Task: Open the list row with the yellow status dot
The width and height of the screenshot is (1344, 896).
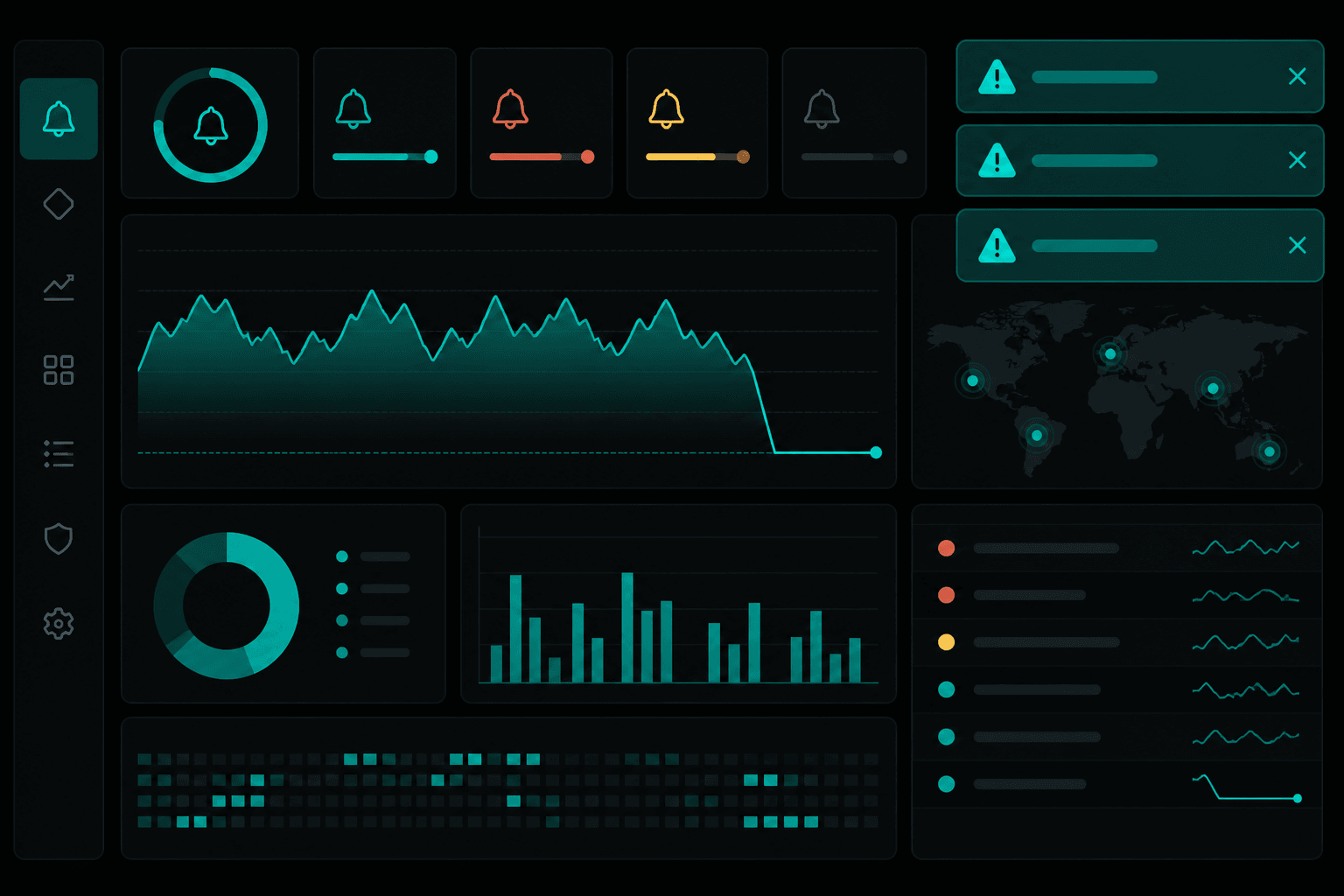Action: click(x=1116, y=642)
